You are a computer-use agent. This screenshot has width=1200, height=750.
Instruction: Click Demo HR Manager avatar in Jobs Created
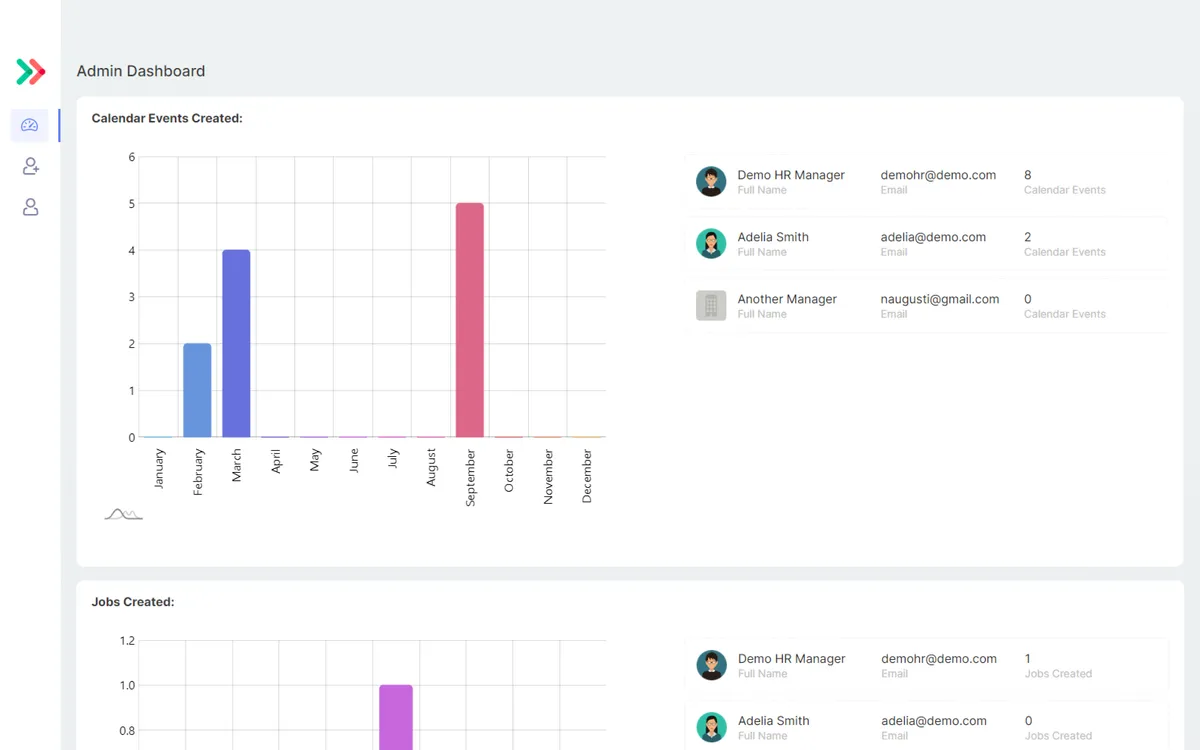[711, 665]
